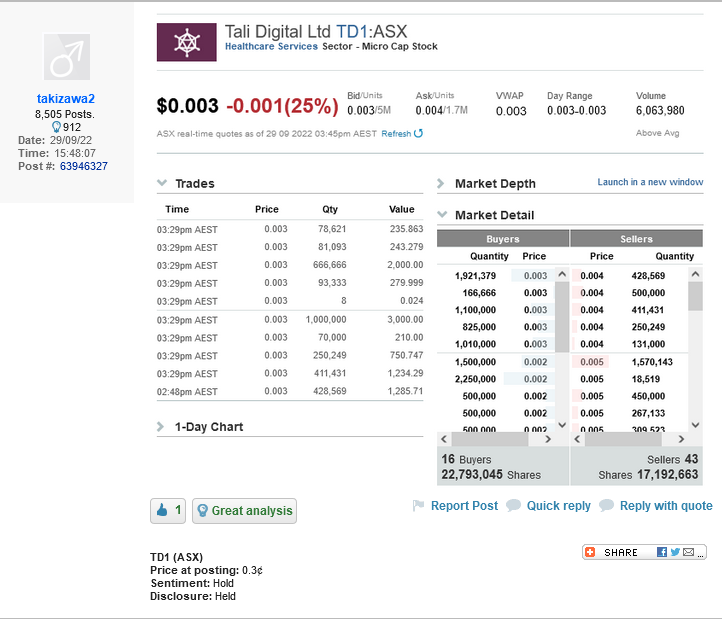Click the SHARE button label
The image size is (722, 619).
pyautogui.click(x=621, y=552)
